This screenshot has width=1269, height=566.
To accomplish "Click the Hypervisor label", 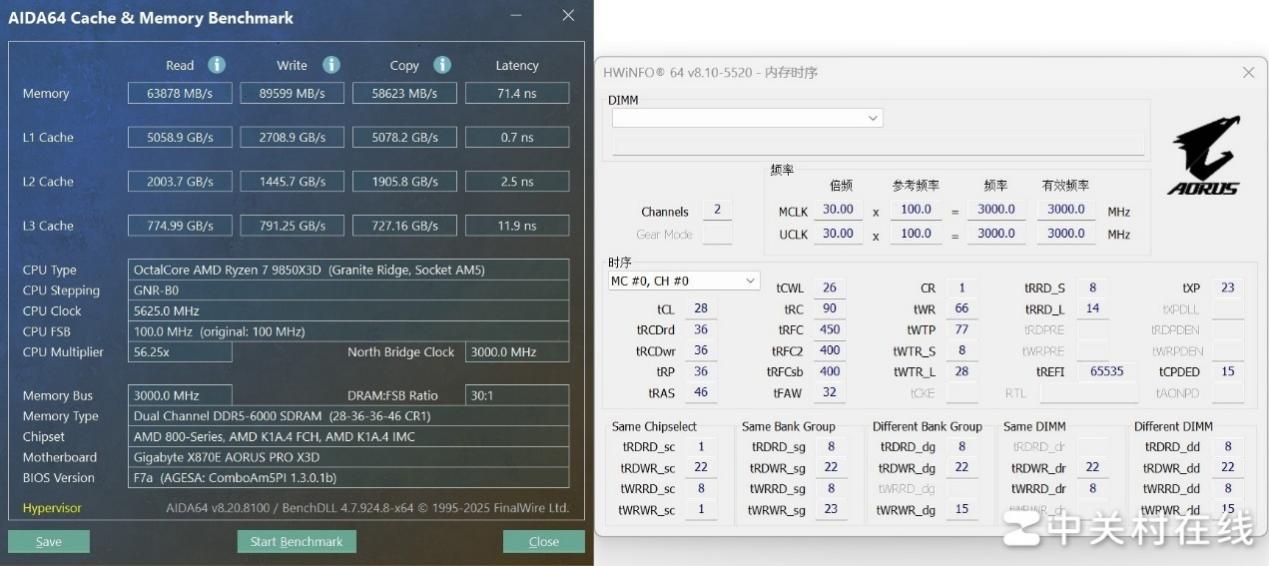I will click(53, 508).
